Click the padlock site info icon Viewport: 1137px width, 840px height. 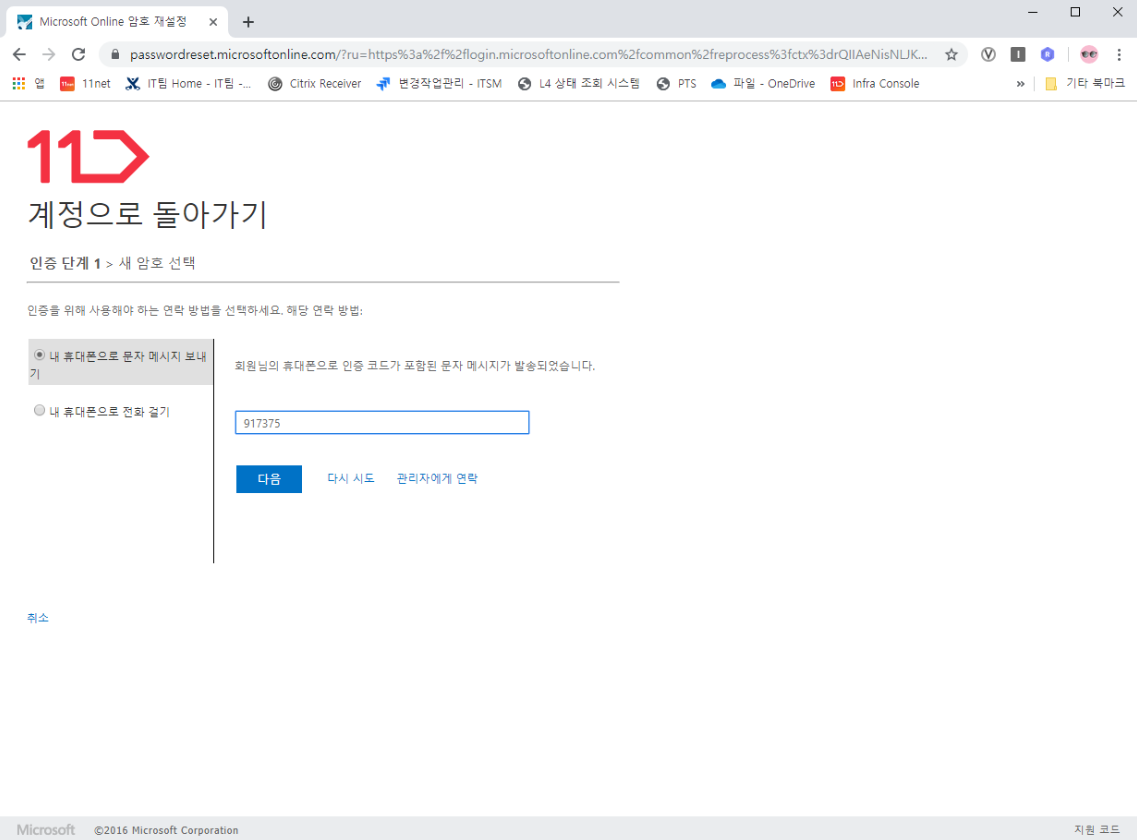point(115,54)
